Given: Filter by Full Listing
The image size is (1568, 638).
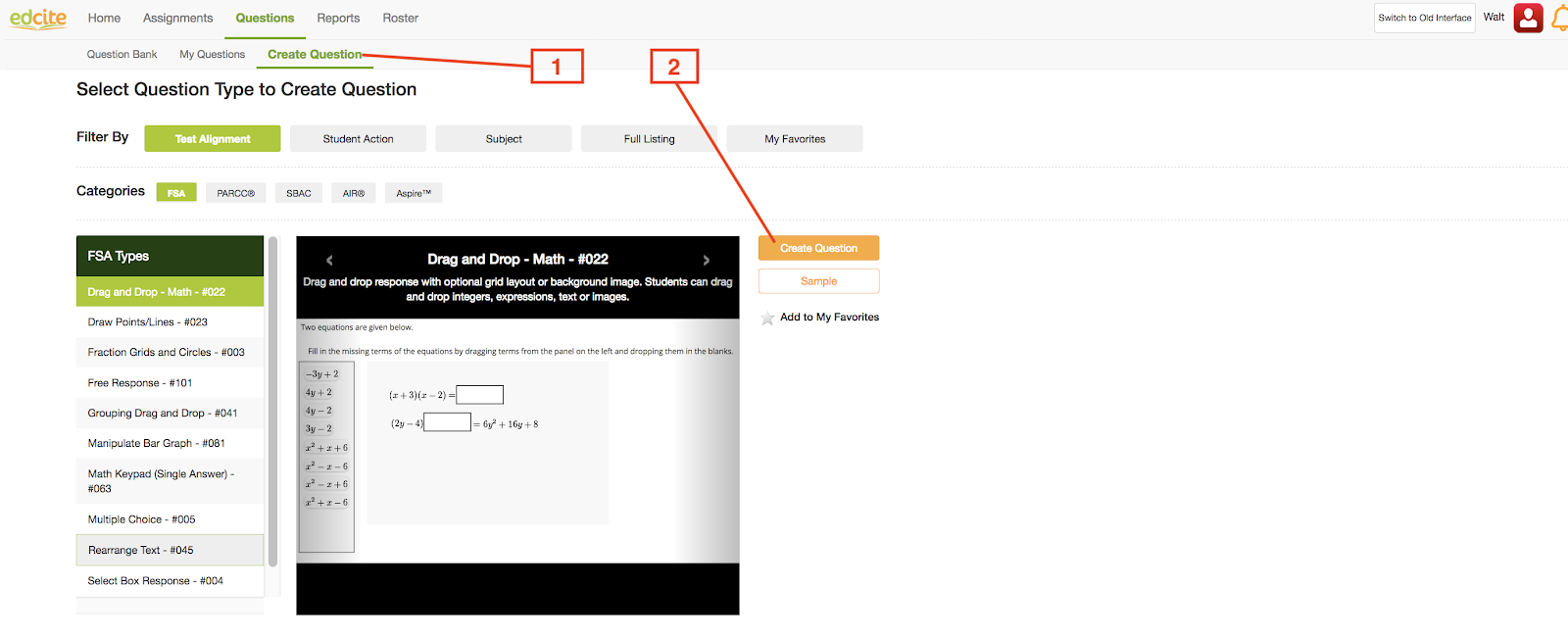Looking at the screenshot, I should point(649,138).
